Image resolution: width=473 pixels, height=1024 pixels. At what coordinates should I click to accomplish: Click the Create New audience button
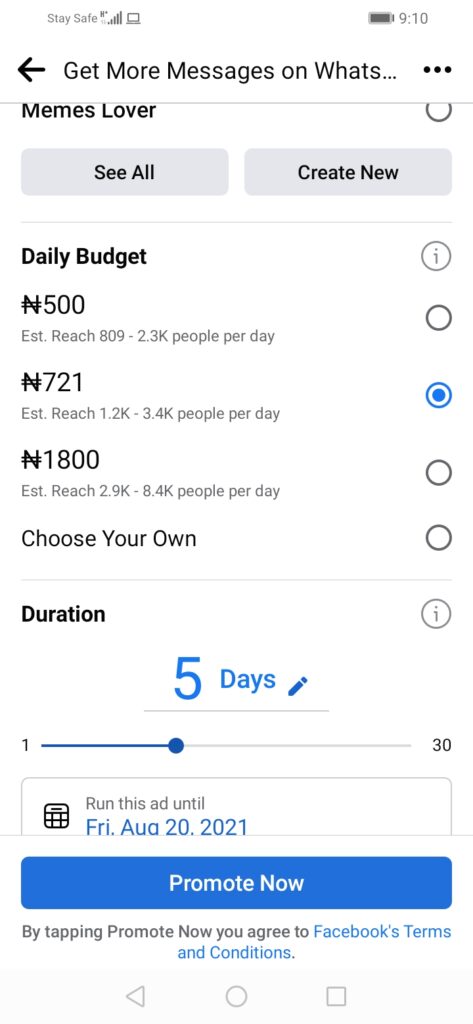click(x=348, y=172)
